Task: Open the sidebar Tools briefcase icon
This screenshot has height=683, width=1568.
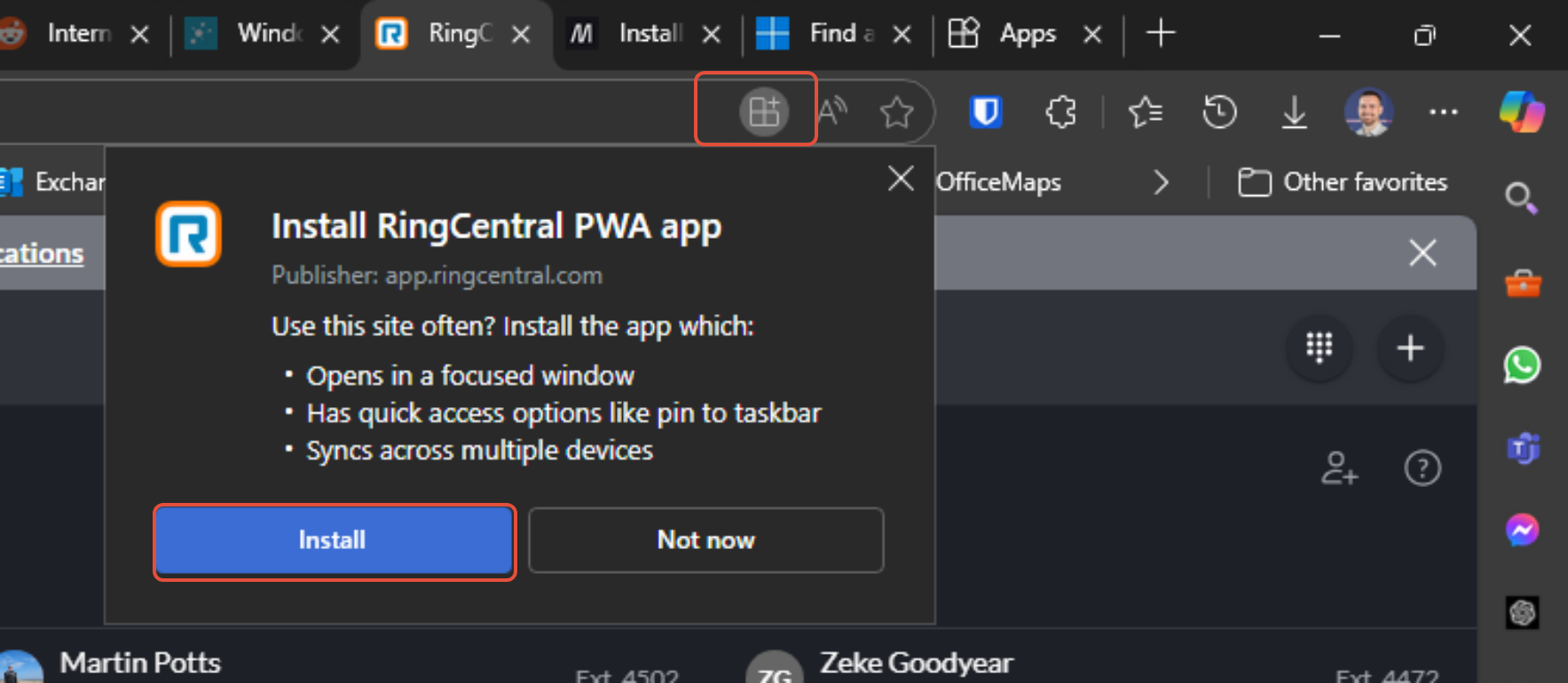Action: click(x=1523, y=283)
